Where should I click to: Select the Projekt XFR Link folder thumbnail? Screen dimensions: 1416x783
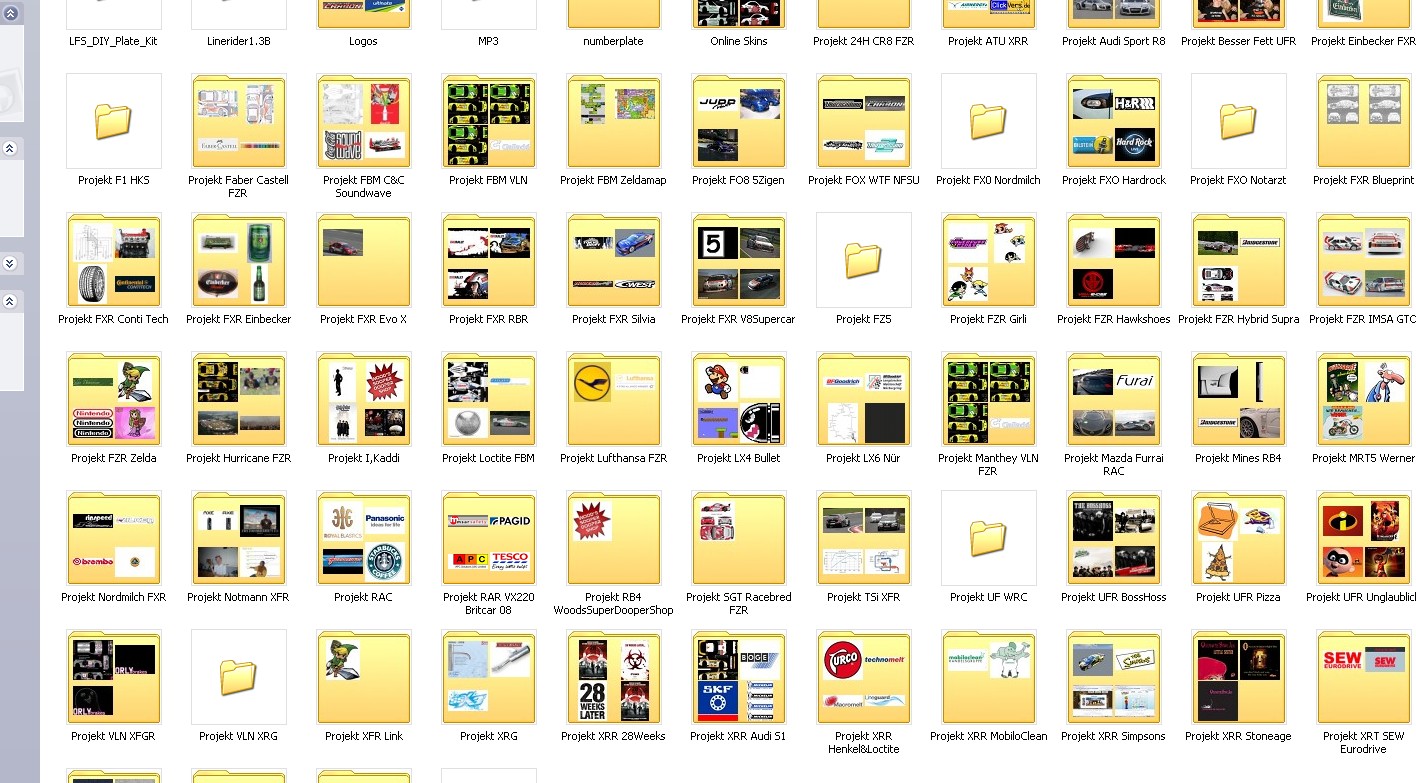click(364, 677)
